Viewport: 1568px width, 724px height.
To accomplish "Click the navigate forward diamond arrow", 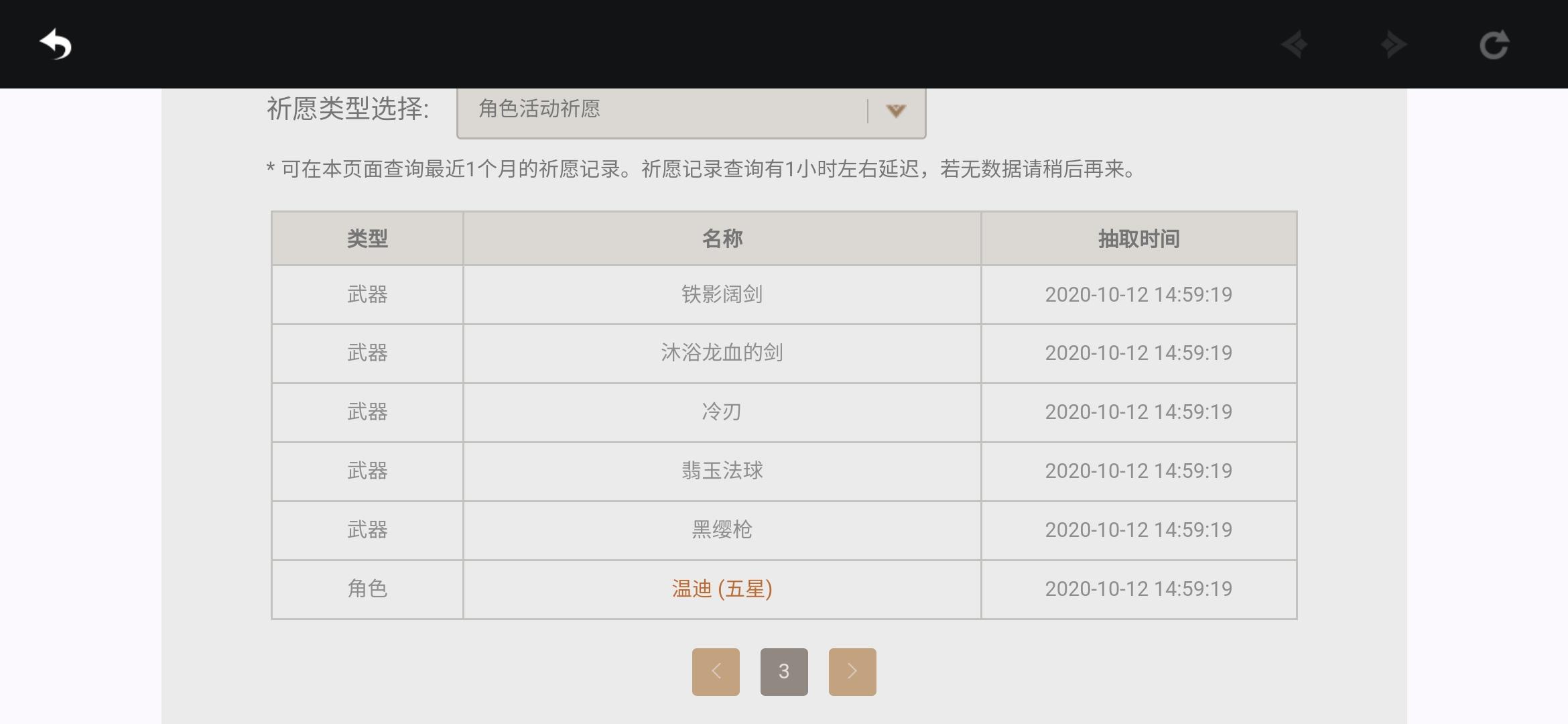I will [x=1394, y=45].
